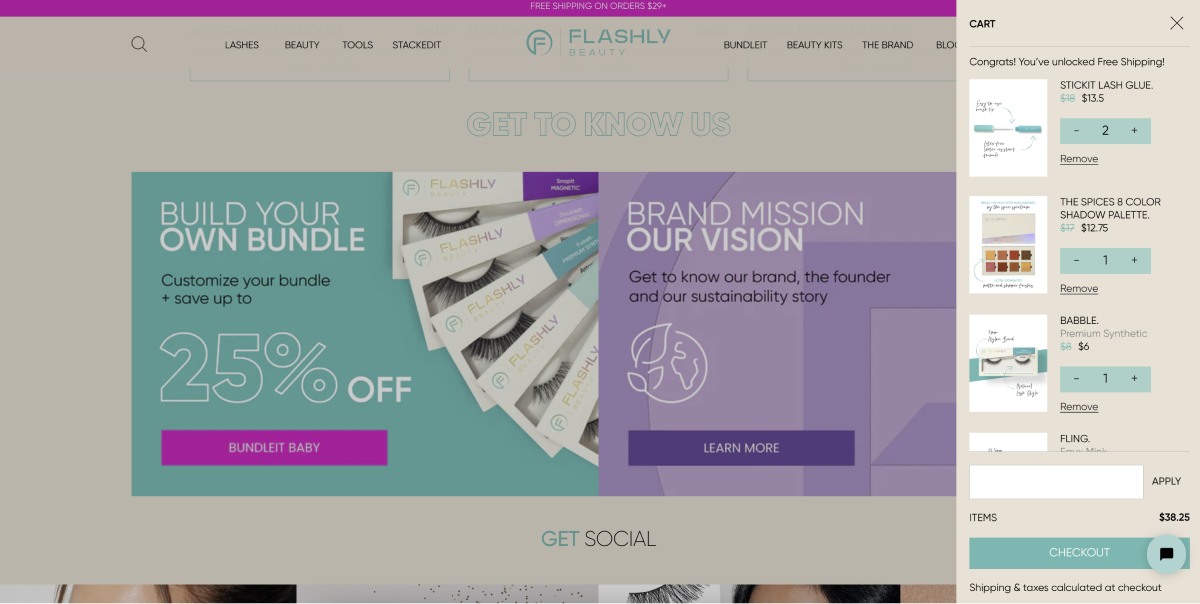Click the Checkout button
The height and width of the screenshot is (604, 1200).
pos(1079,553)
